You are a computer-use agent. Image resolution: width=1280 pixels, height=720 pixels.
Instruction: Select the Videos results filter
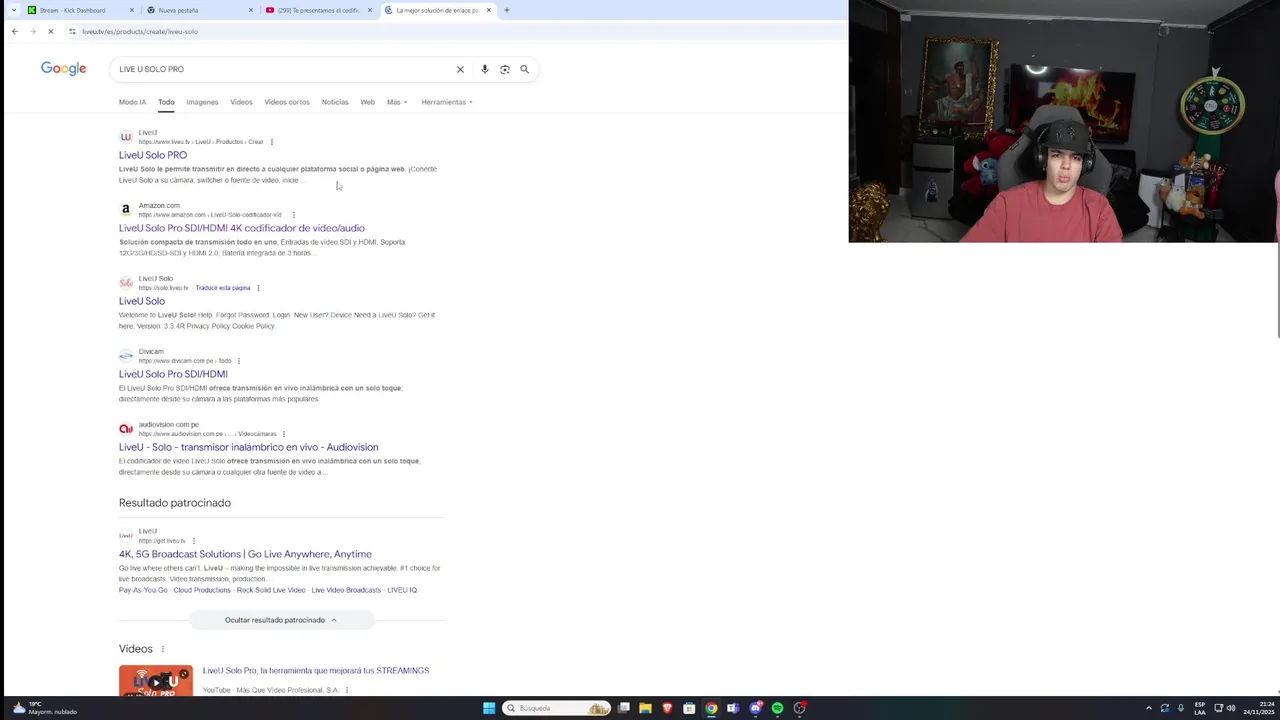(241, 102)
